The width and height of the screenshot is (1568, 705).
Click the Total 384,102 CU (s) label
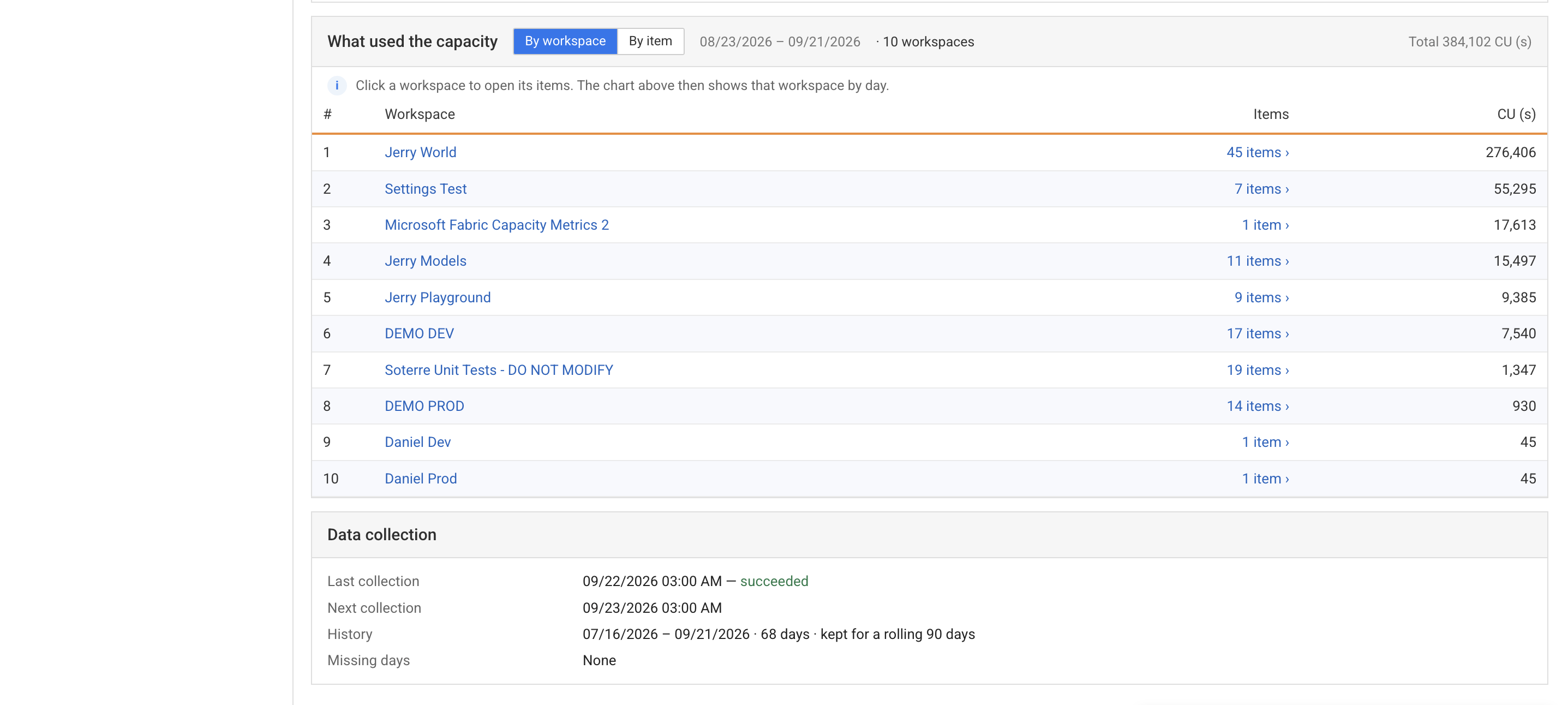[1469, 41]
